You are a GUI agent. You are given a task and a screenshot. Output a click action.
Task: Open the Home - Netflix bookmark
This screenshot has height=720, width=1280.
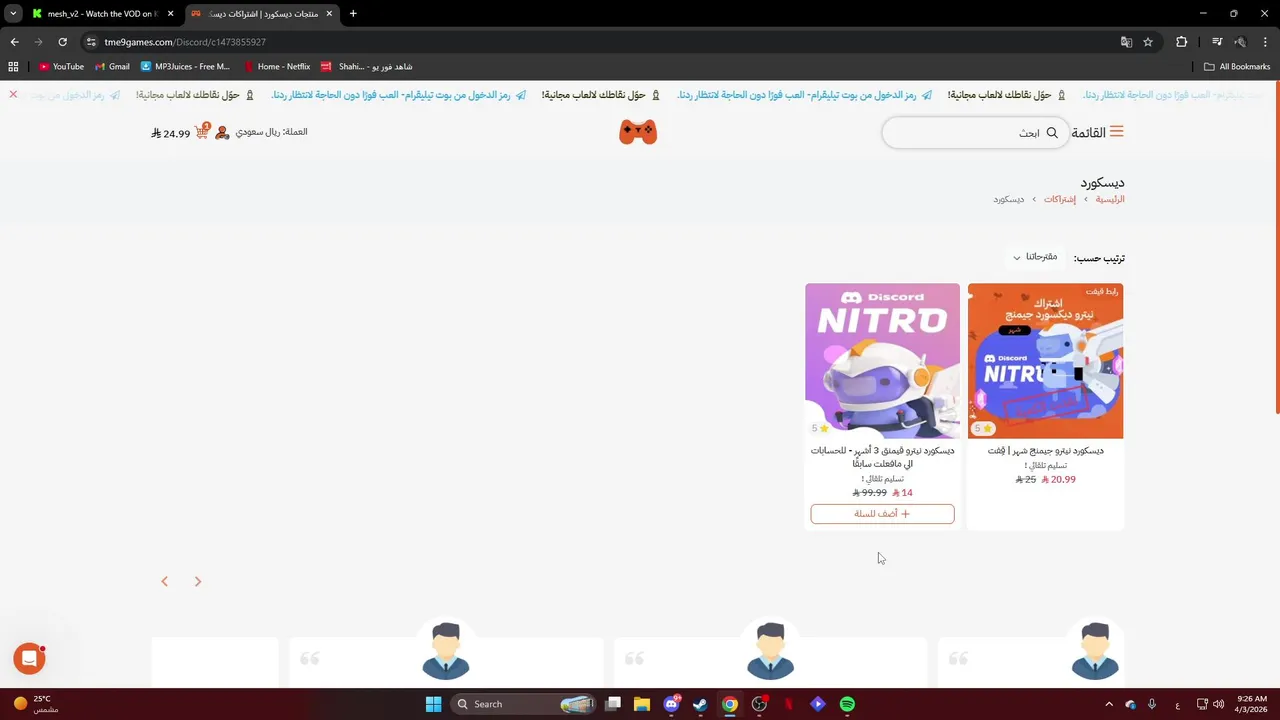(277, 67)
